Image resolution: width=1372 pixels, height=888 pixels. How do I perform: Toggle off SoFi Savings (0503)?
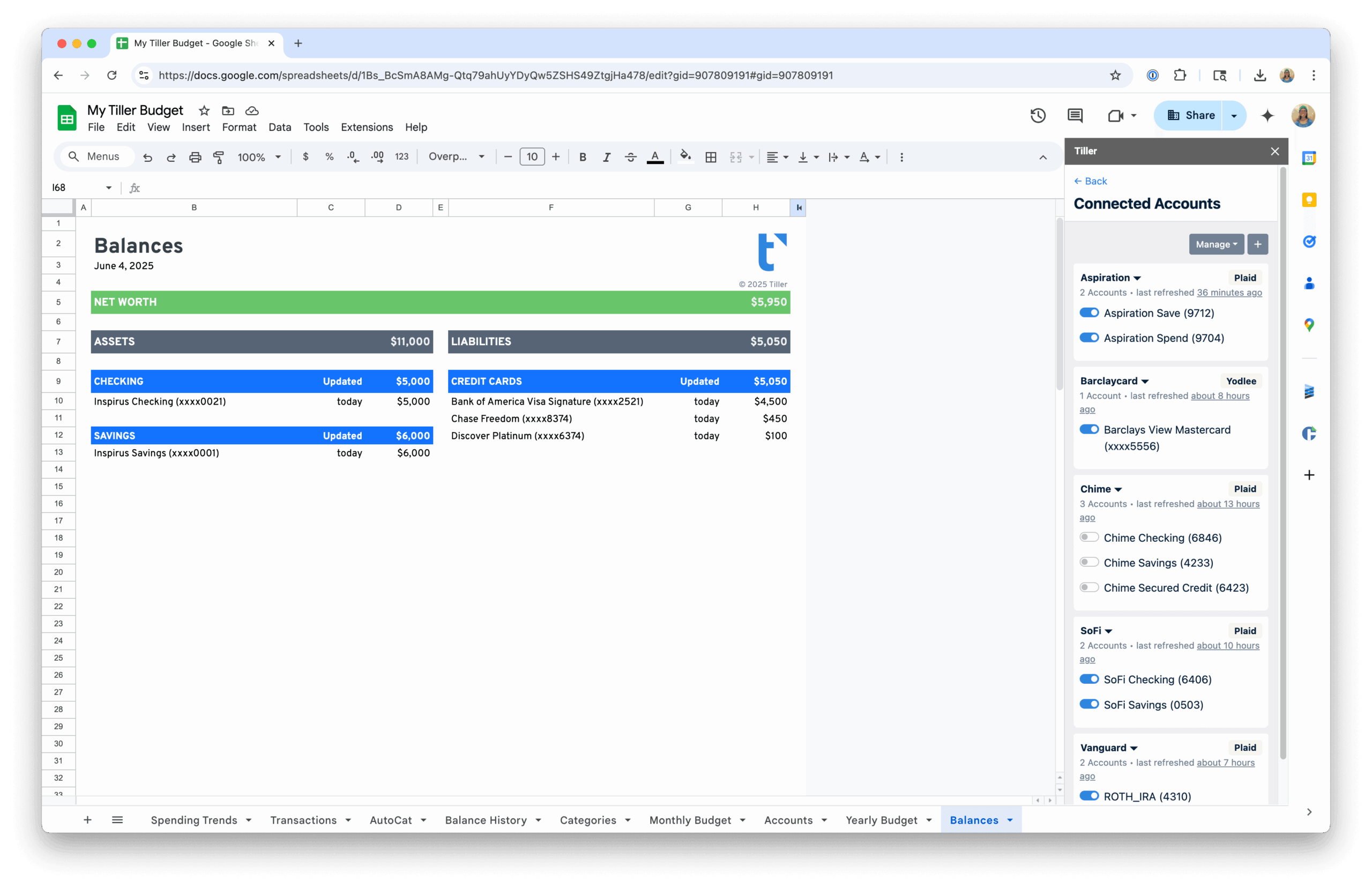[1089, 704]
